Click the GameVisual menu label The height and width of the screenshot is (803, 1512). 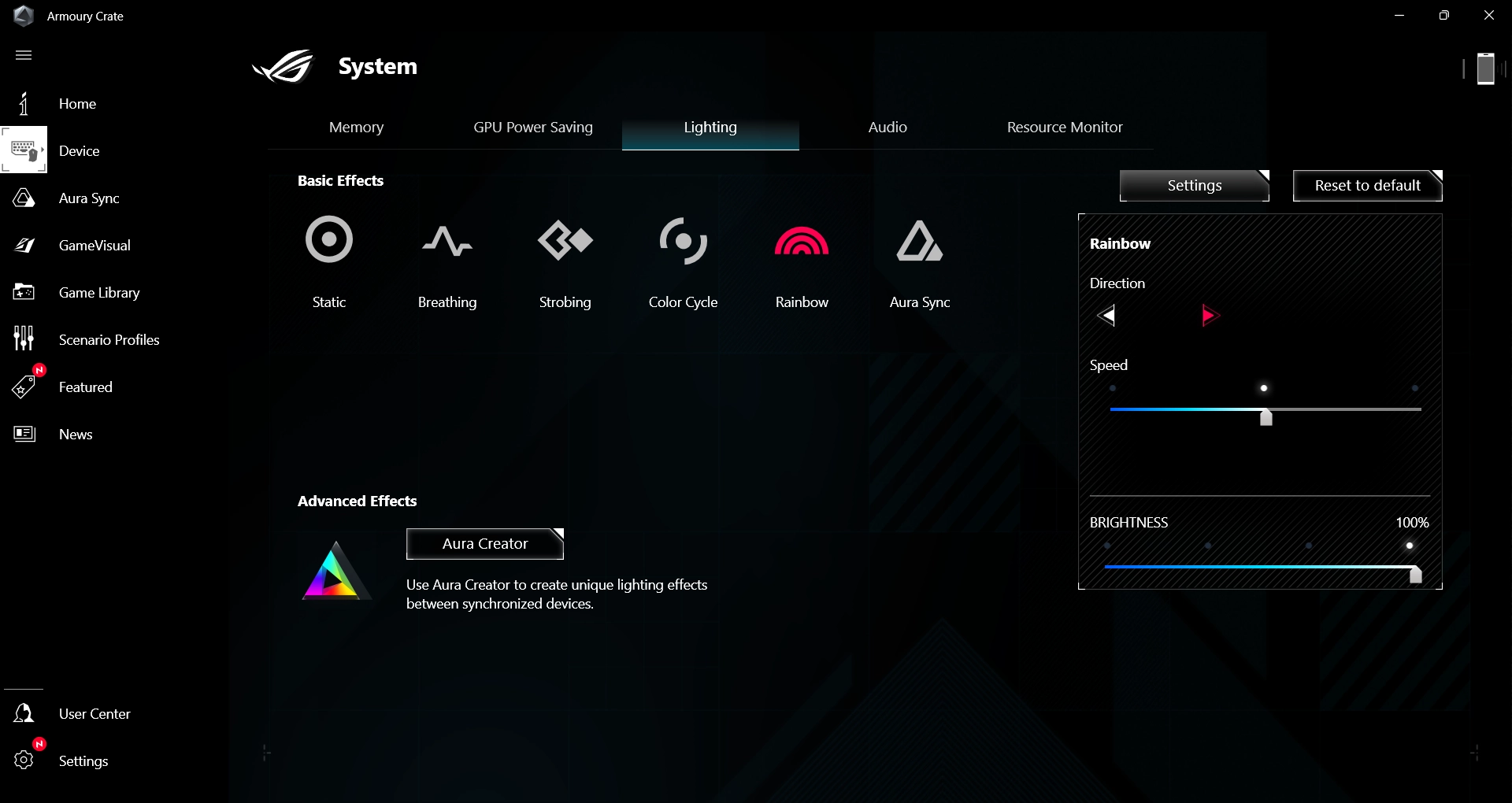click(94, 246)
